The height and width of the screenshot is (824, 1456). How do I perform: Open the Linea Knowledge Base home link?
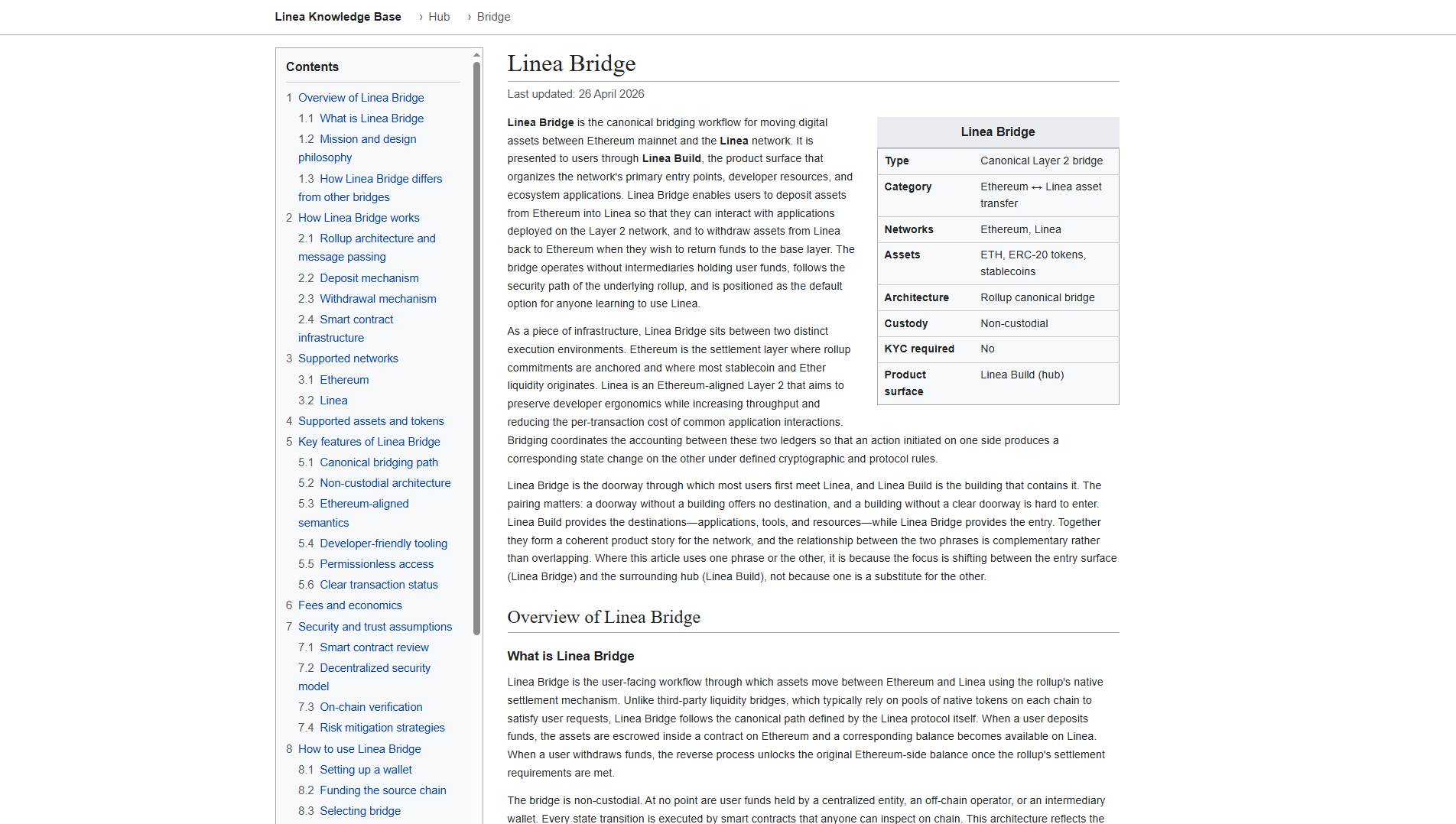coord(338,17)
